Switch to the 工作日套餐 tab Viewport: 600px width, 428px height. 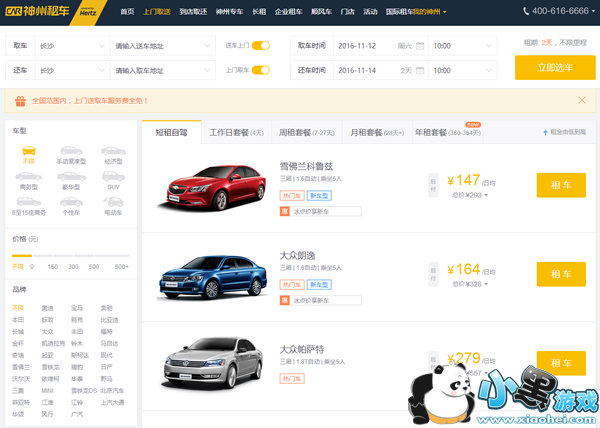[236, 133]
